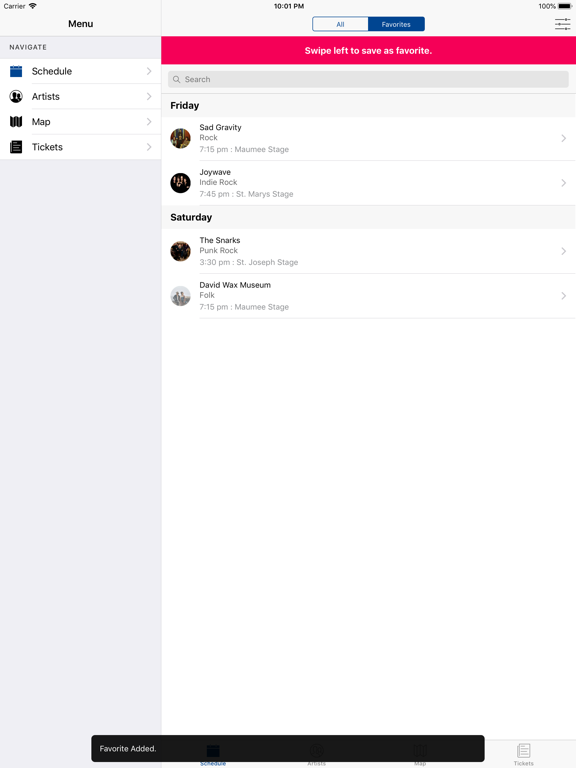Click The Snarks title text
The height and width of the screenshot is (768, 576).
pos(220,240)
